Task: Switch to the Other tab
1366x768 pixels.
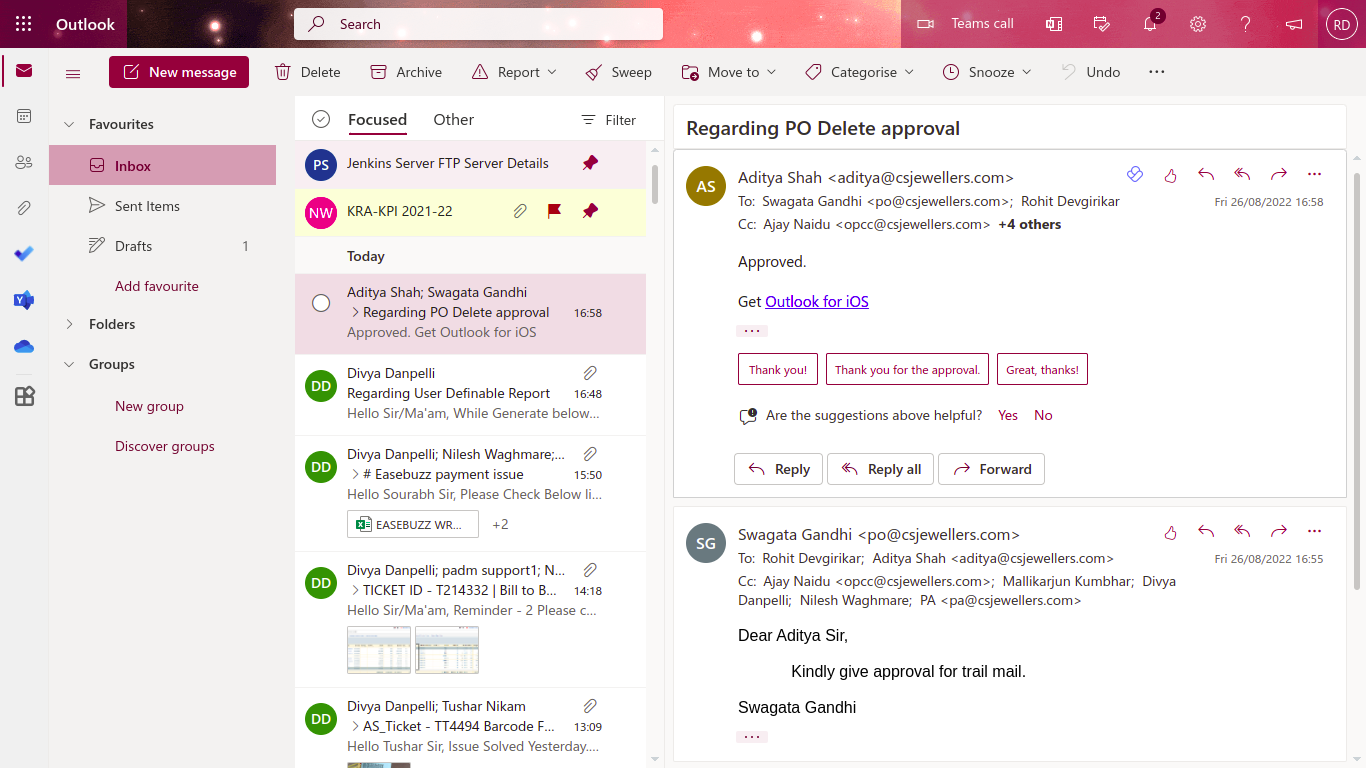Action: click(453, 120)
